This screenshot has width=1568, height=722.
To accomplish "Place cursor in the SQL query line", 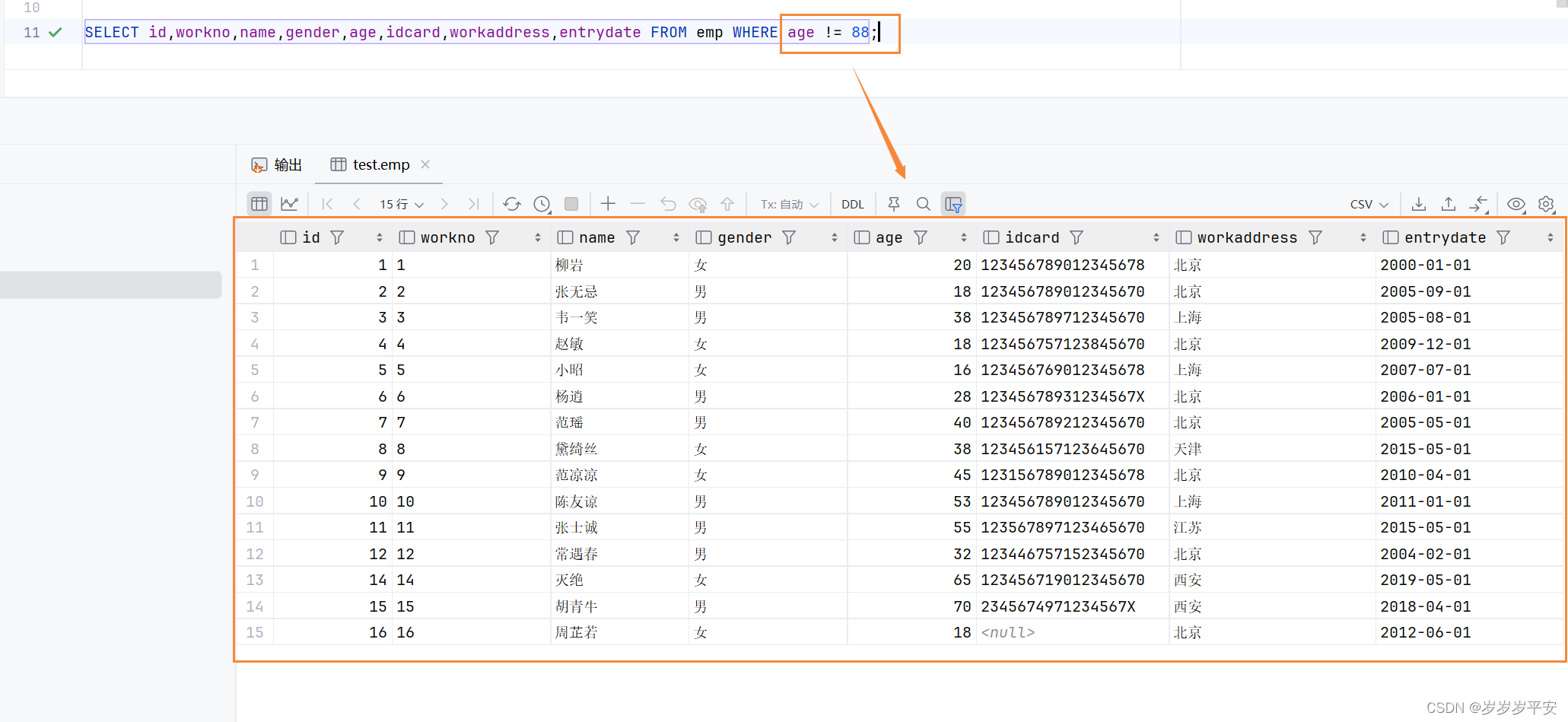I will point(456,32).
